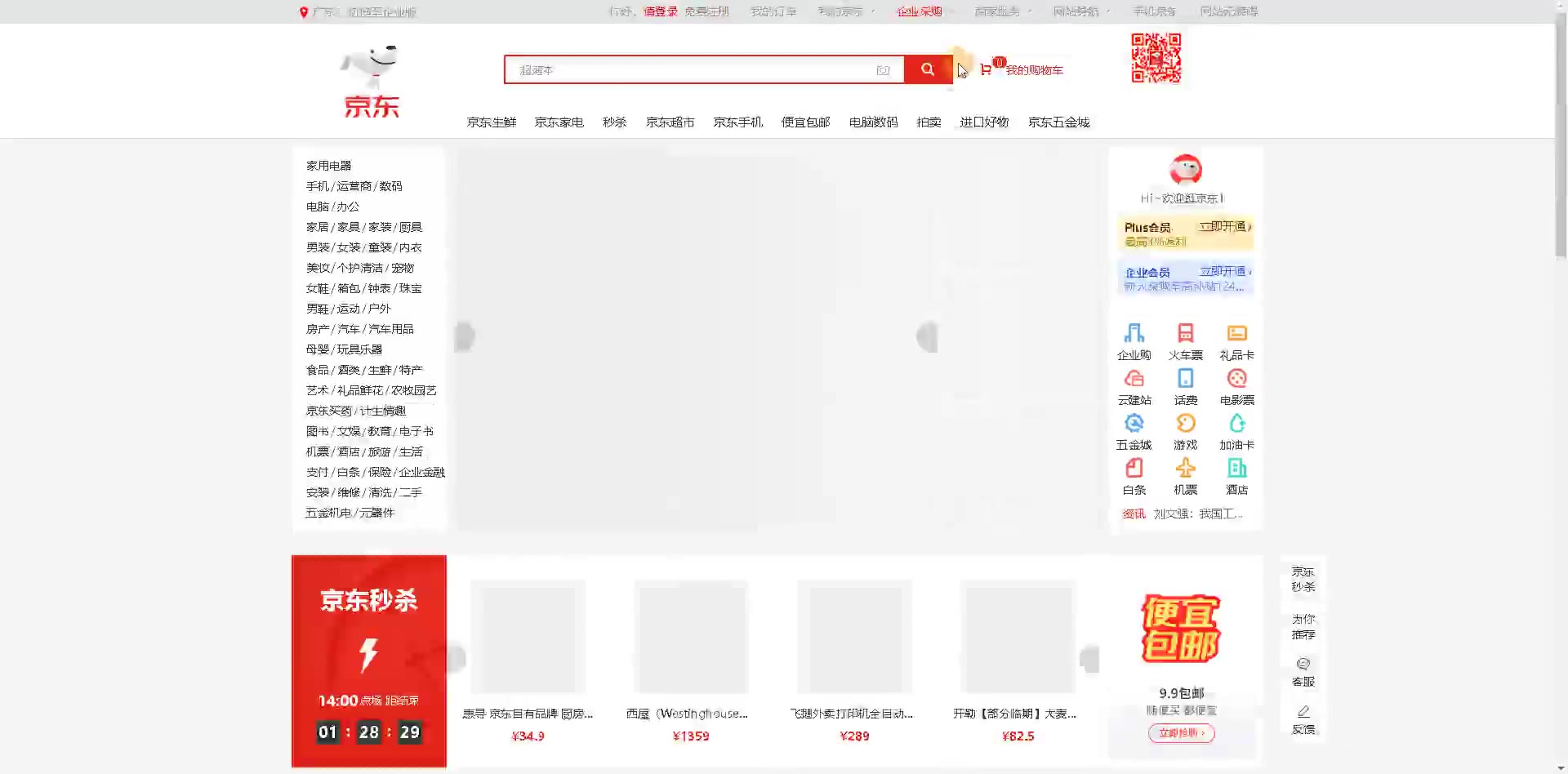
Task: Click the QR code image
Action: [x=1156, y=58]
